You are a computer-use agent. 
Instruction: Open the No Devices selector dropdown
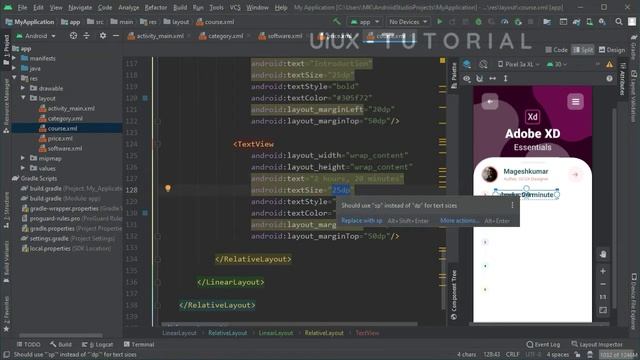click(x=408, y=22)
